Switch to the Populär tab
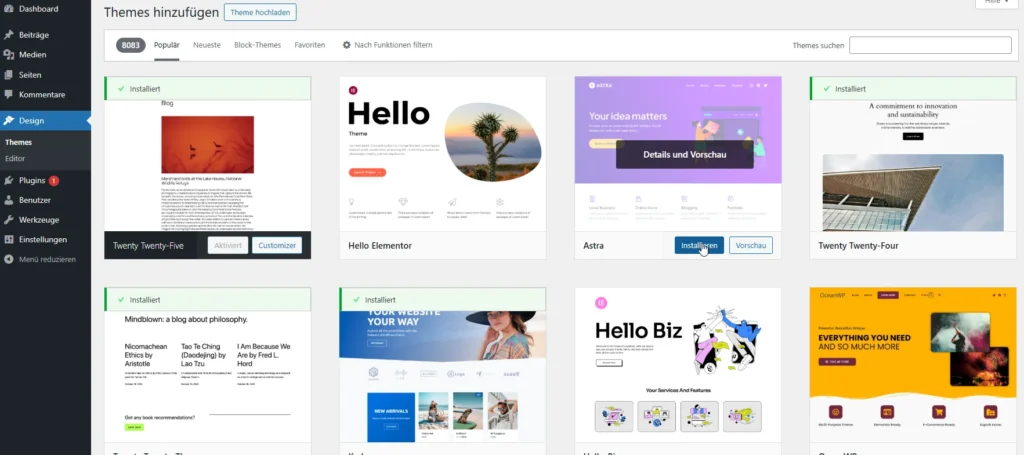The width and height of the screenshot is (1024, 455). coord(167,45)
